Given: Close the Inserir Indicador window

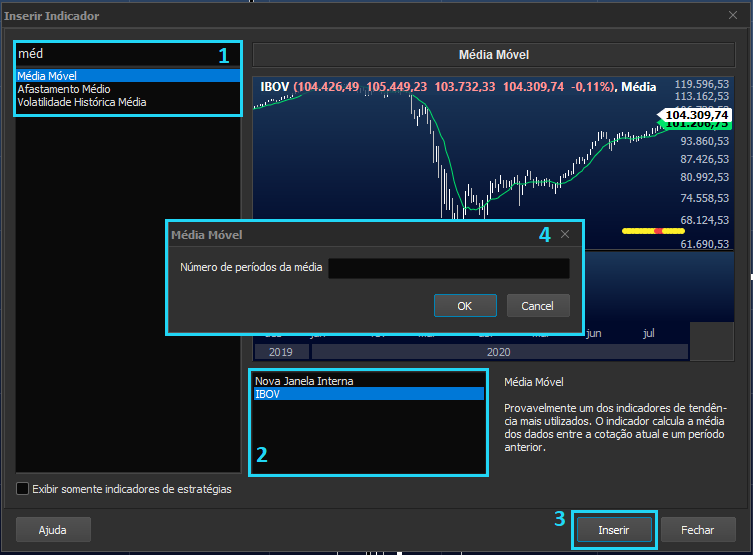Looking at the screenshot, I should [733, 15].
